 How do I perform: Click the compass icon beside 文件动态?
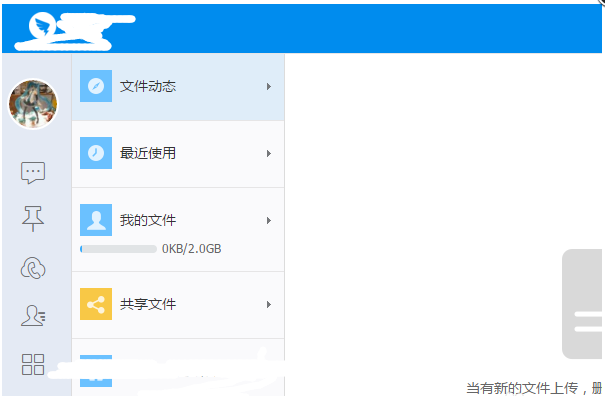coord(96,87)
